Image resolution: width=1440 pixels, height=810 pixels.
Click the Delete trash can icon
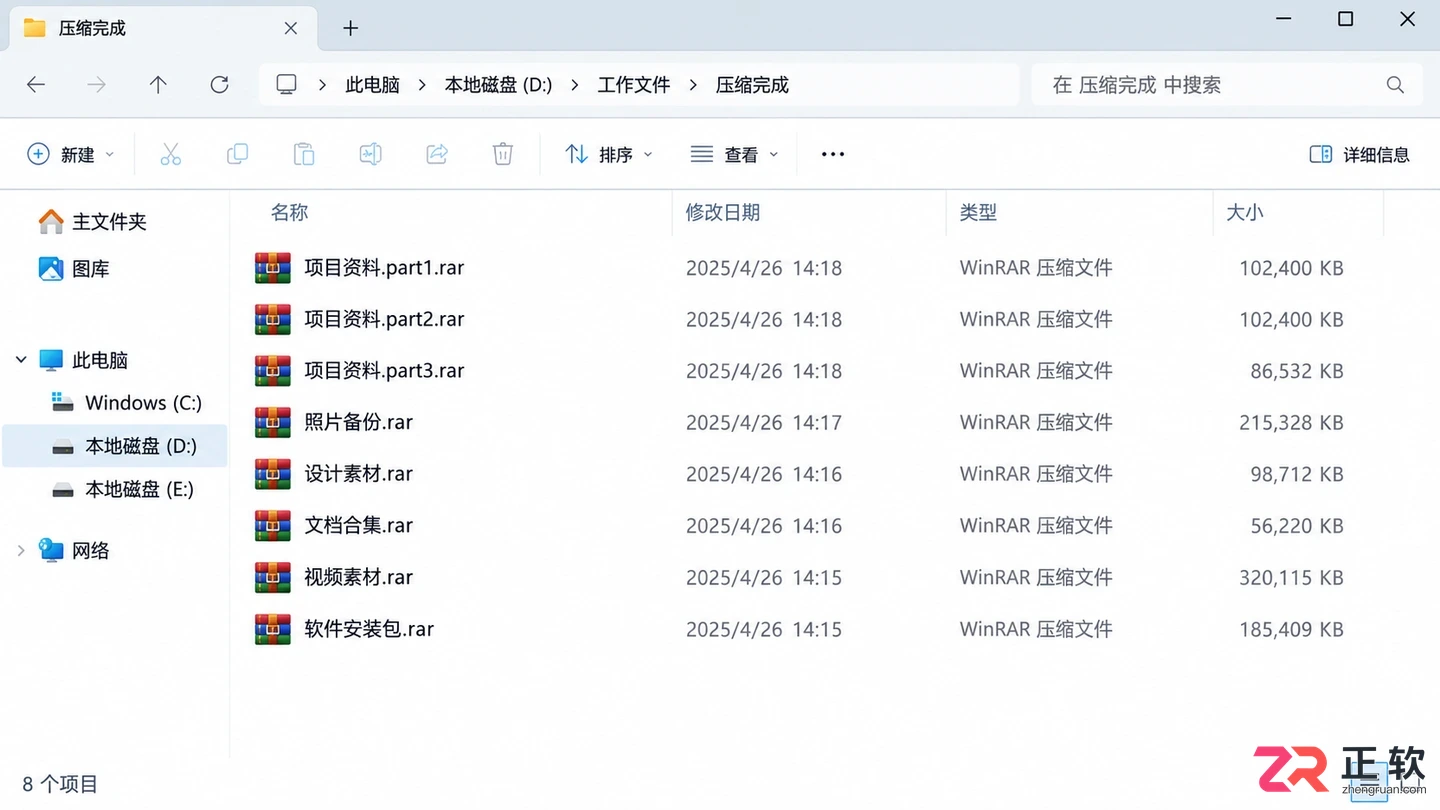(503, 154)
